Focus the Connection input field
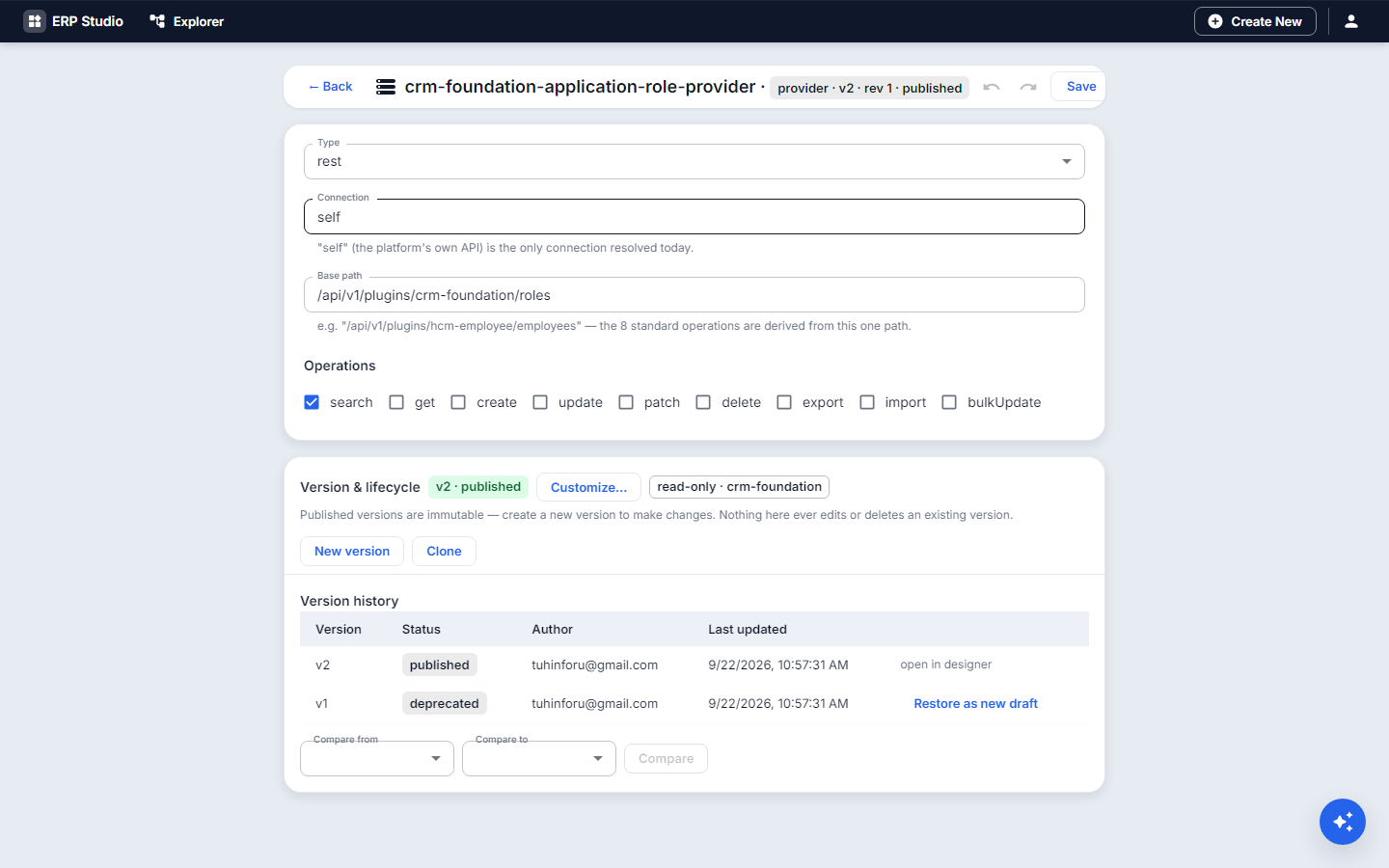 point(694,217)
